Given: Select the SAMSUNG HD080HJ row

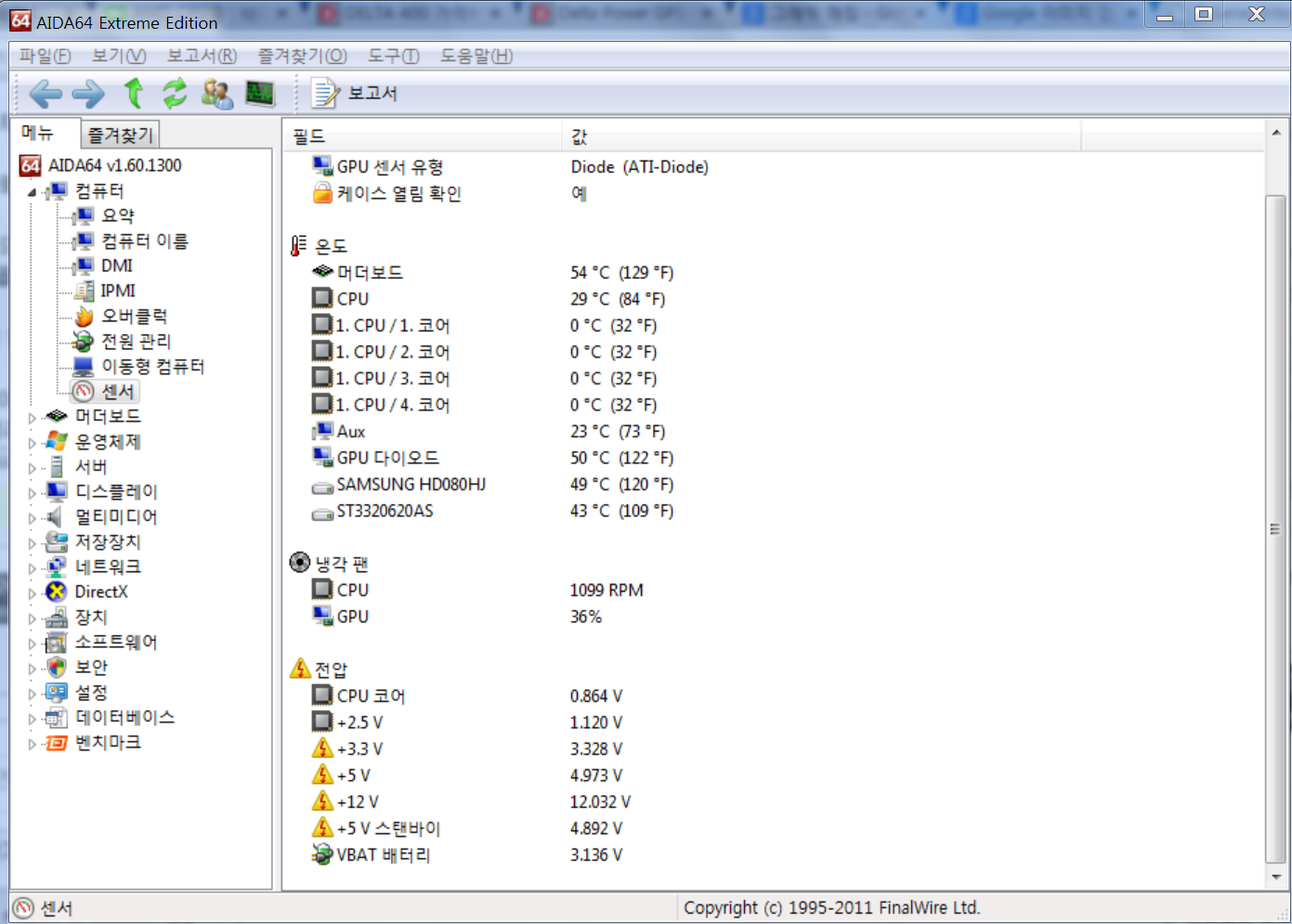Looking at the screenshot, I should 773,484.
